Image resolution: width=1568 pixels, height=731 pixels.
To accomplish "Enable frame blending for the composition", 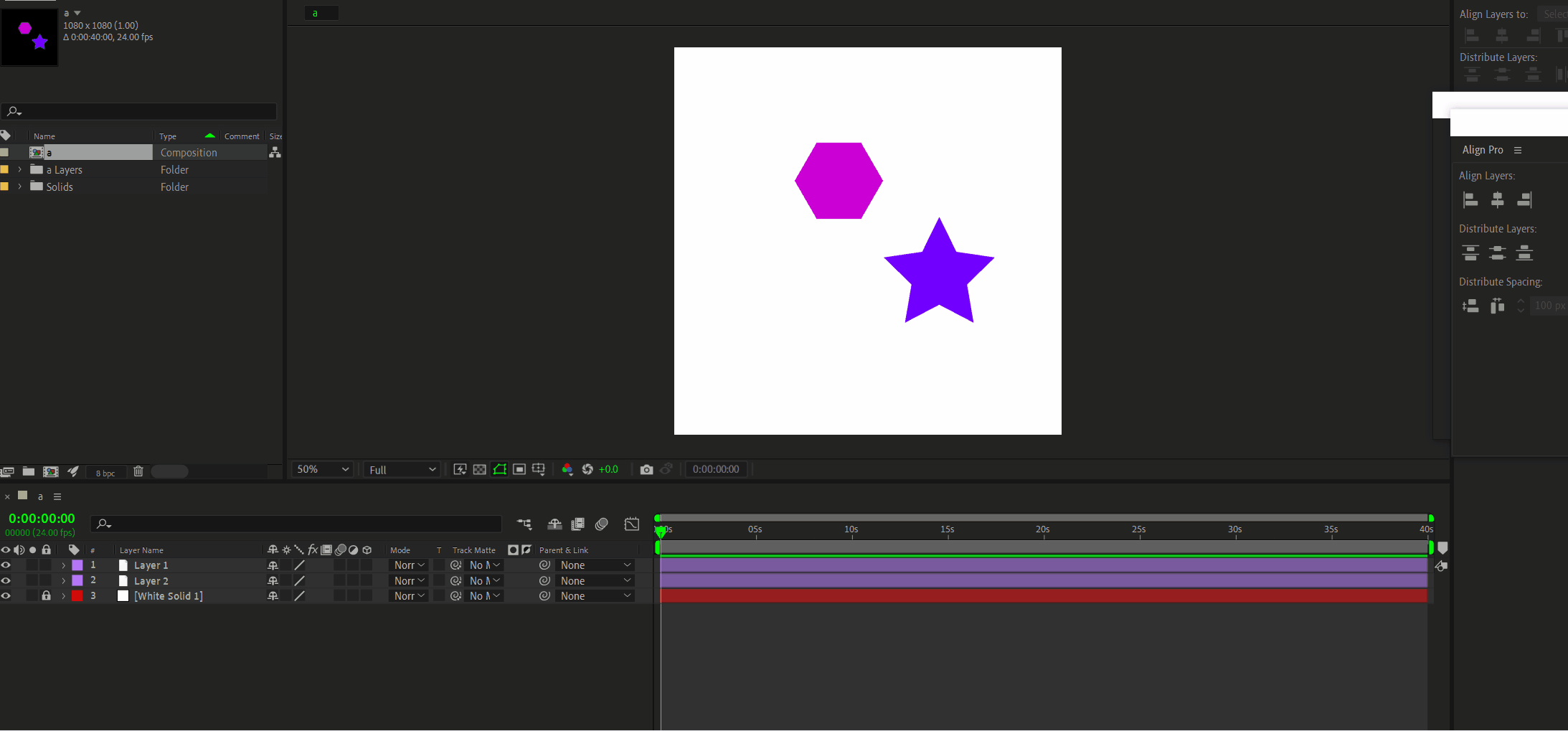I will click(x=577, y=524).
